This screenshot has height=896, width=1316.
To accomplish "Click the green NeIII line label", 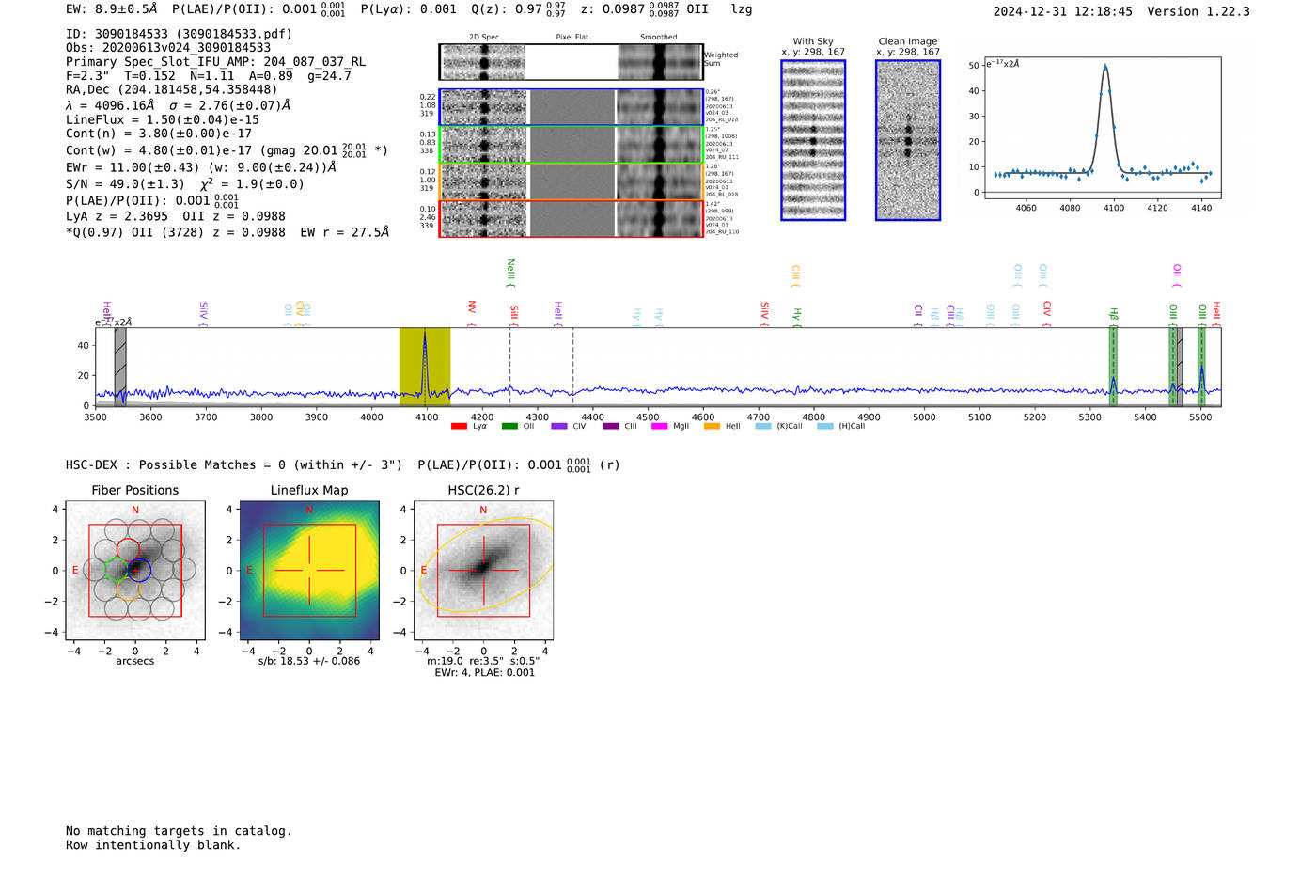I will coord(510,272).
